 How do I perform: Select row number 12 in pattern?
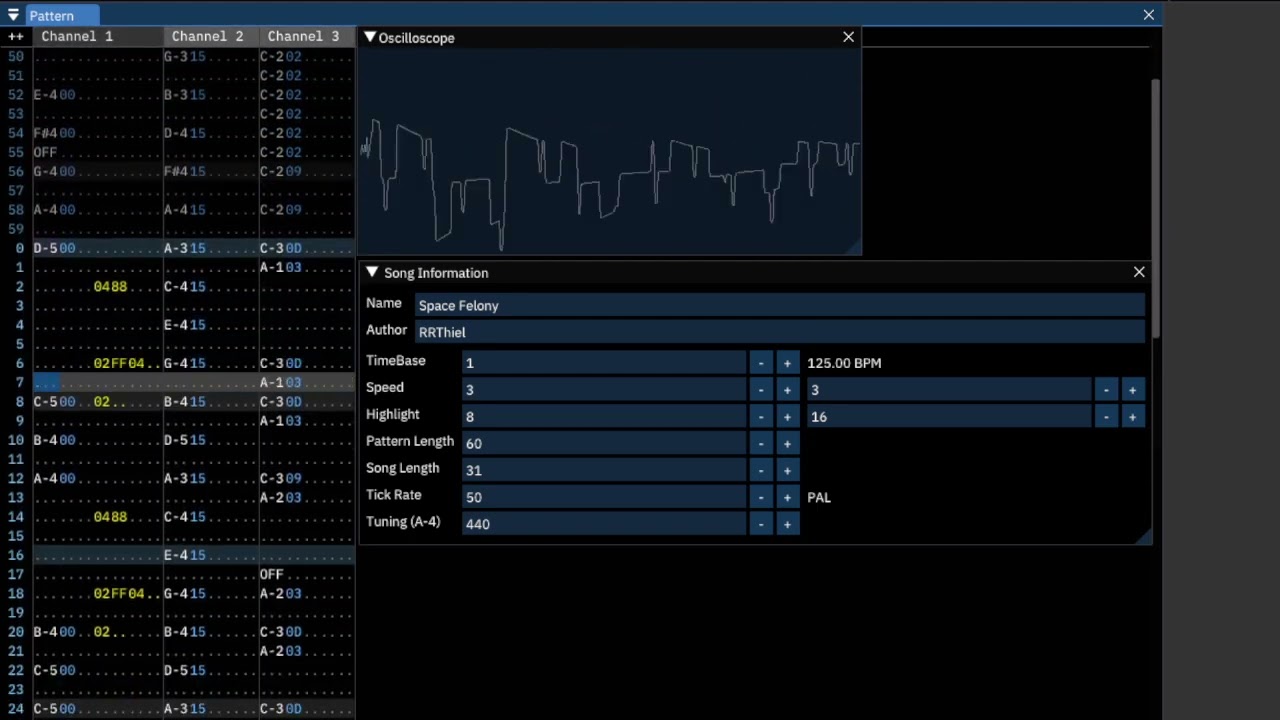click(x=16, y=478)
